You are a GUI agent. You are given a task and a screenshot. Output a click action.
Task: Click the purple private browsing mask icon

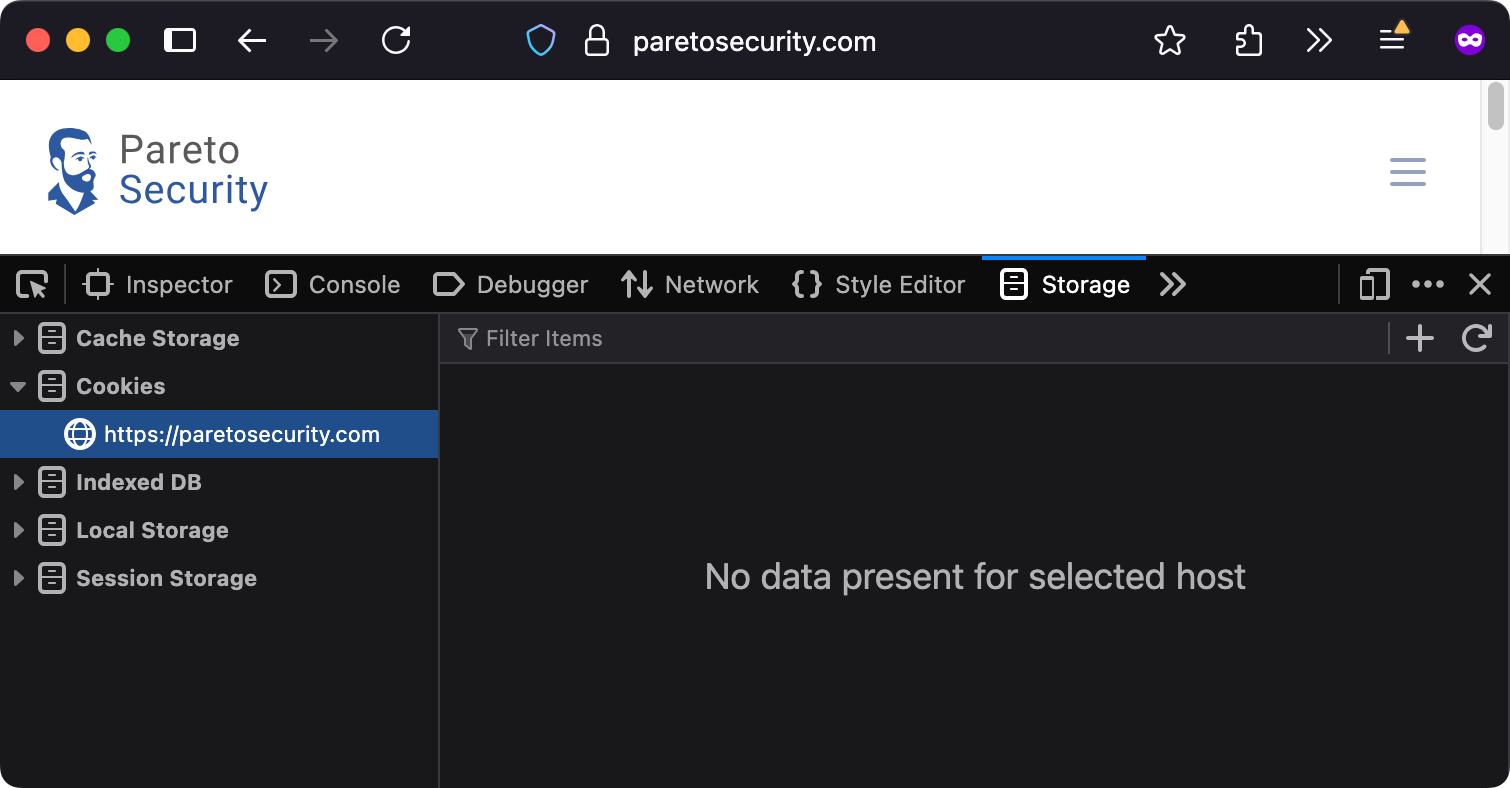coord(1469,41)
